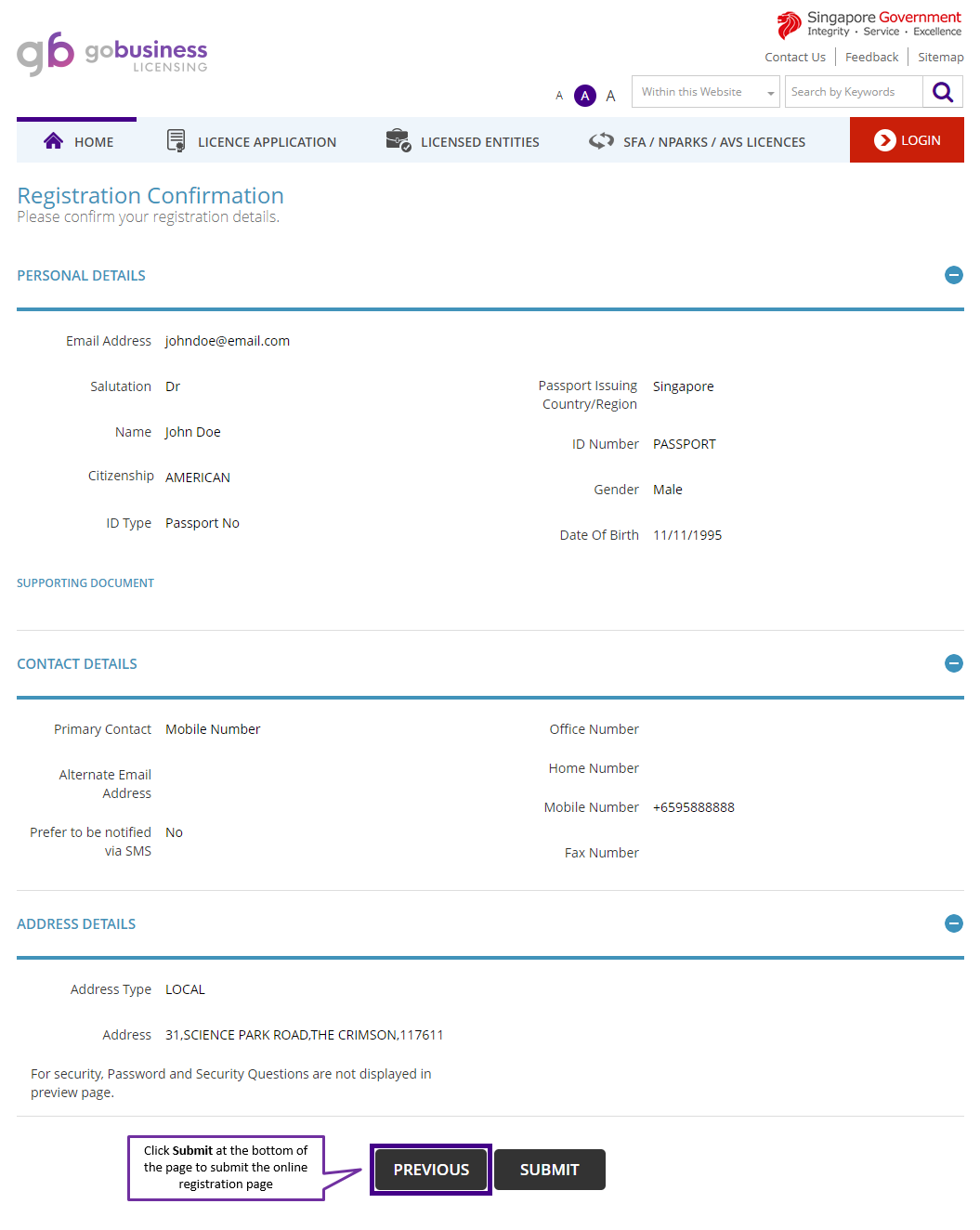The height and width of the screenshot is (1230, 980).
Task: Click the Login arrow circle icon
Action: [x=884, y=140]
